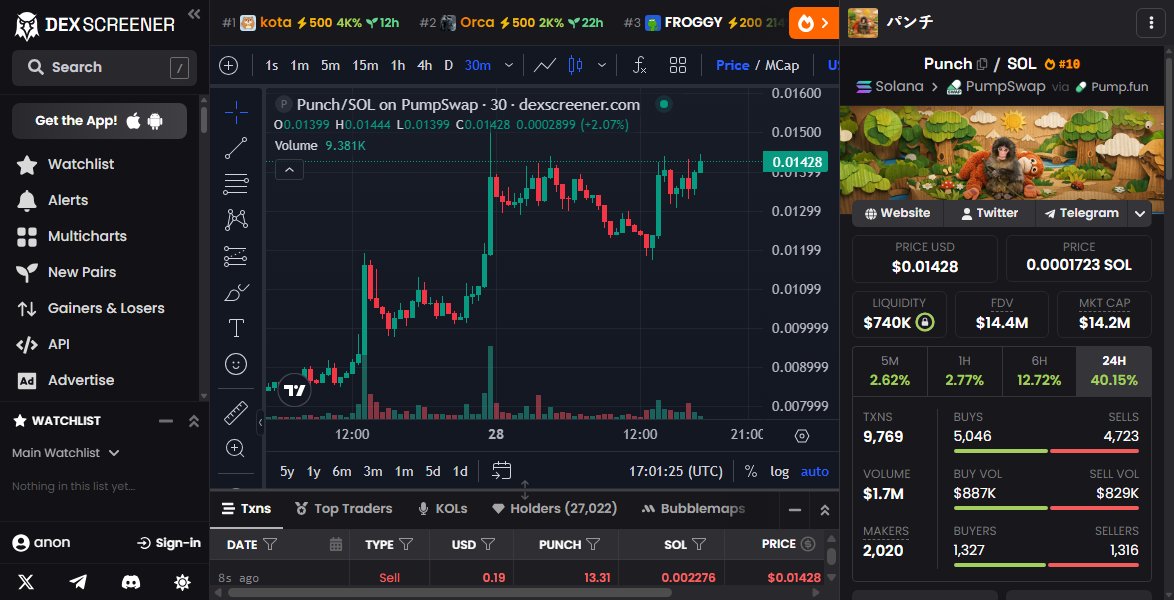
Task: Open the Top Traders tab
Action: (x=344, y=509)
